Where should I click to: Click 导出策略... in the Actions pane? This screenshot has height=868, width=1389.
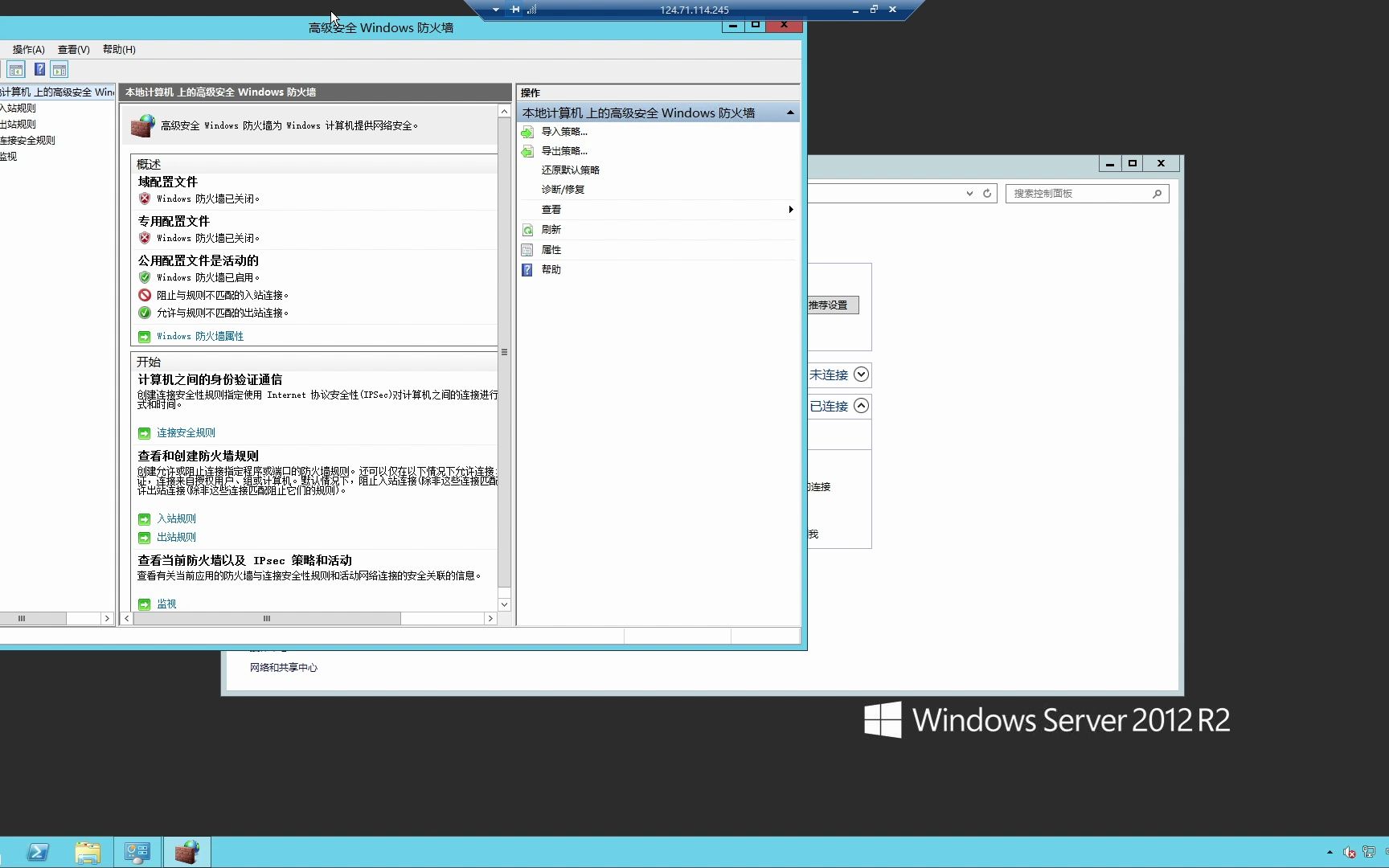click(564, 151)
